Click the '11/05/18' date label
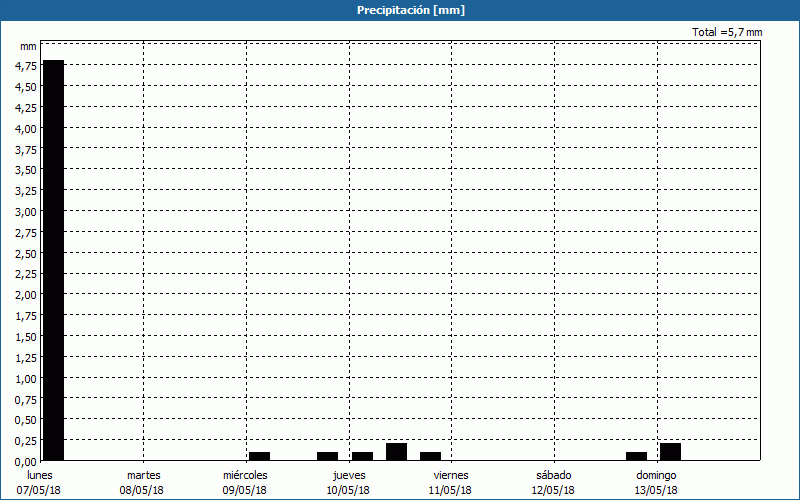Image resolution: width=800 pixels, height=500 pixels. (451, 490)
